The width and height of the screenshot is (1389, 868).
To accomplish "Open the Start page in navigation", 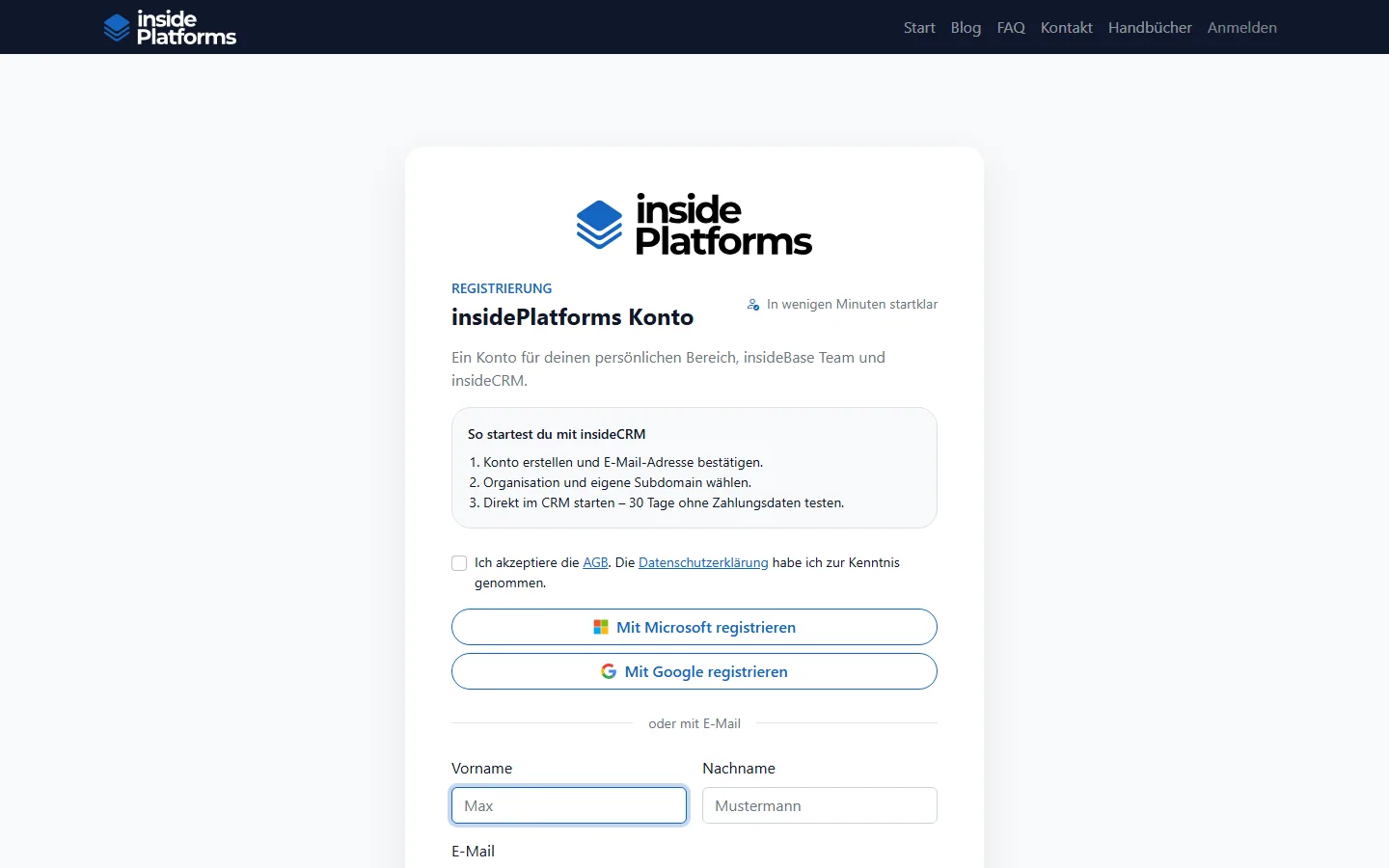I will [919, 28].
